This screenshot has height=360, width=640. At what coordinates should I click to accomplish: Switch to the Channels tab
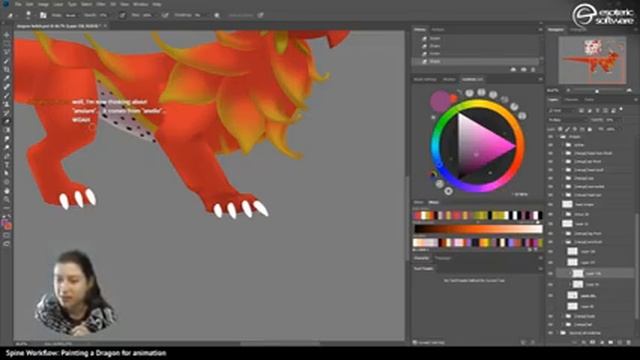[x=571, y=100]
